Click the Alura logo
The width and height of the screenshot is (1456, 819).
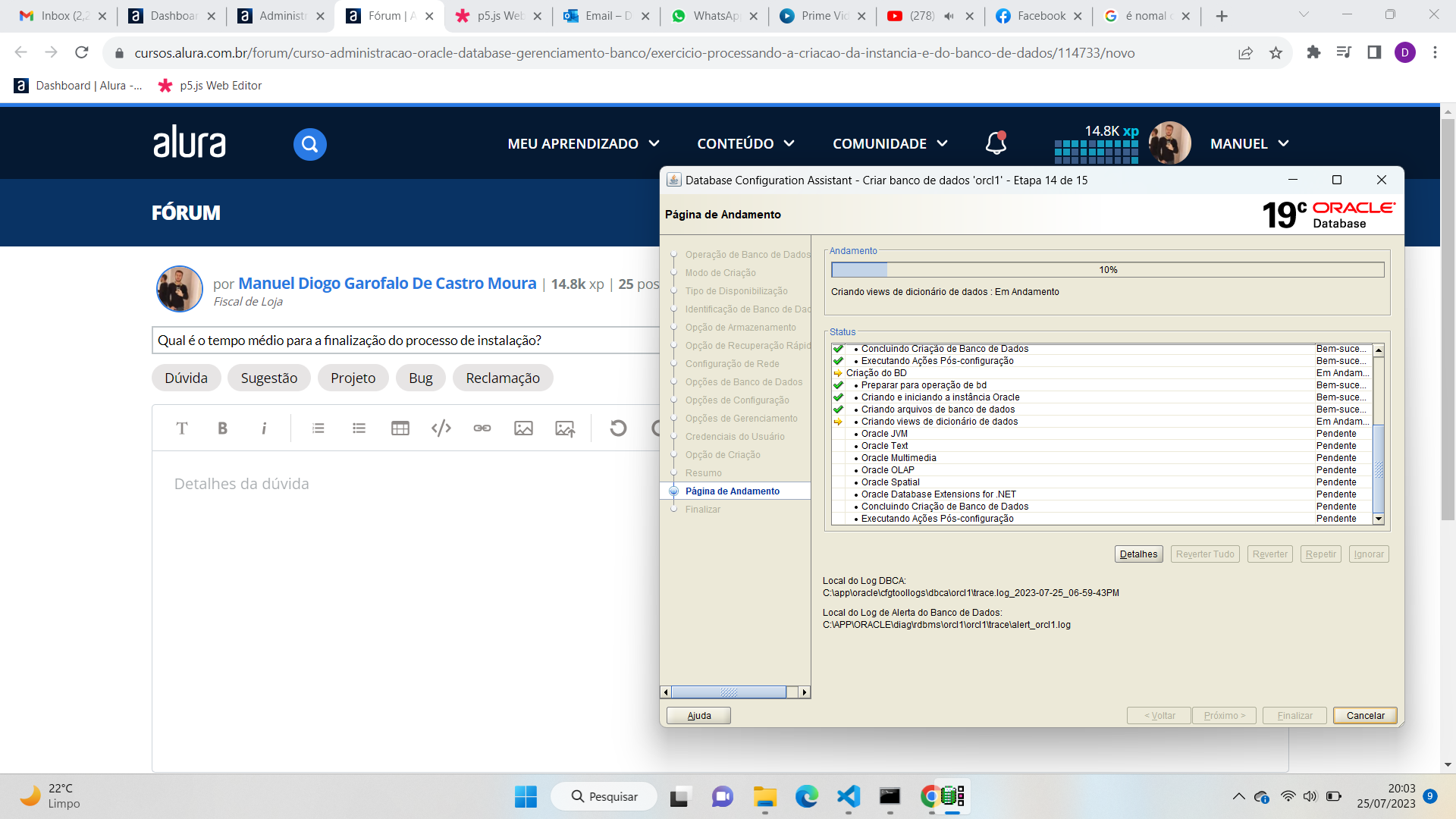[190, 142]
